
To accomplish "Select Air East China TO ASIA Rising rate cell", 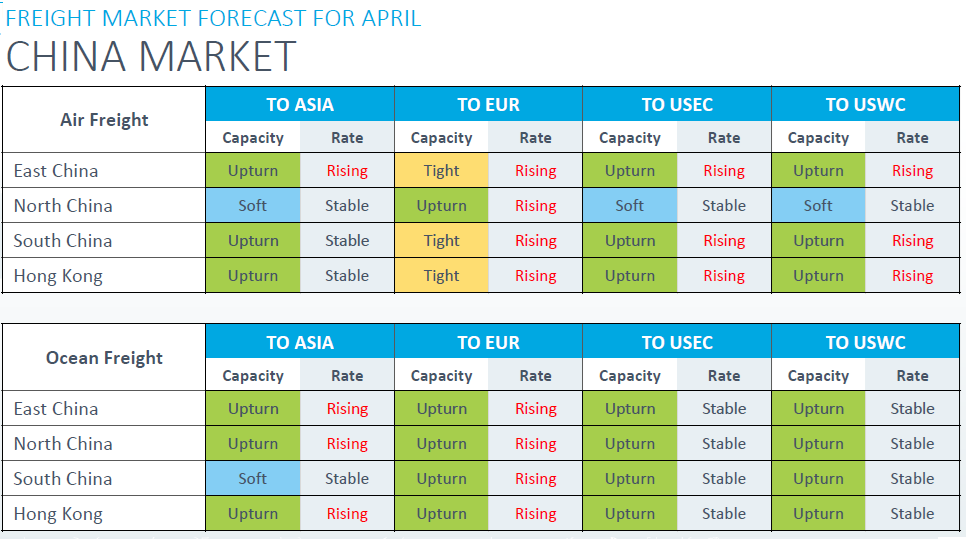I will [347, 171].
